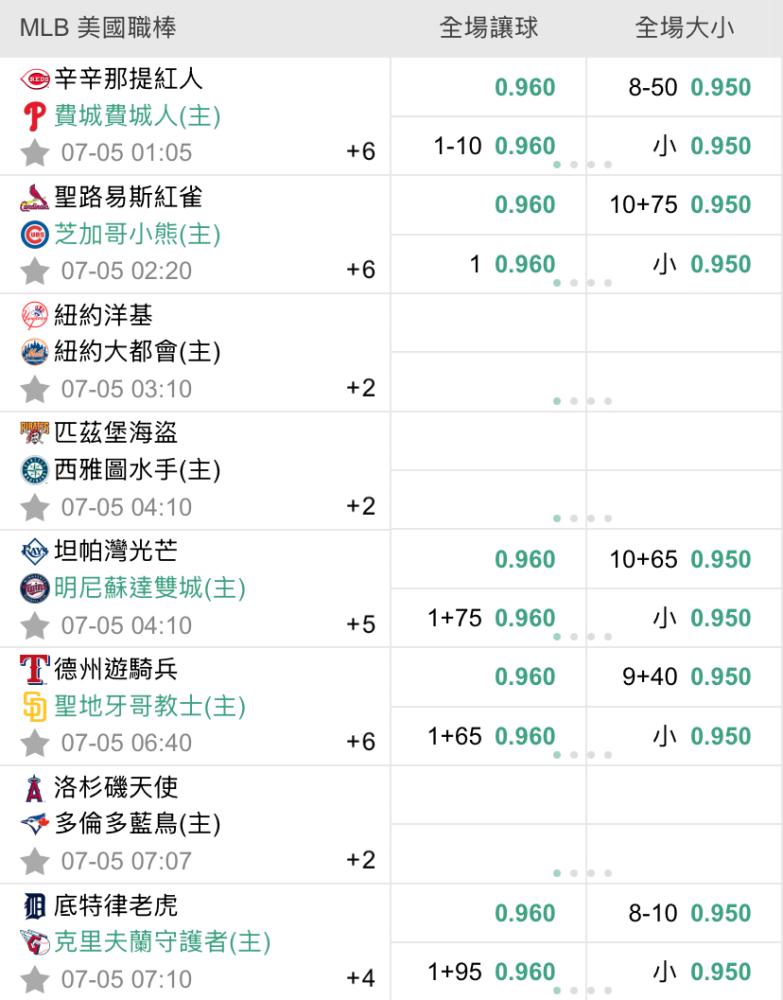Screen dimensions: 783x1000
Task: Click the Seattle Mariners compass logo
Action: 34,470
